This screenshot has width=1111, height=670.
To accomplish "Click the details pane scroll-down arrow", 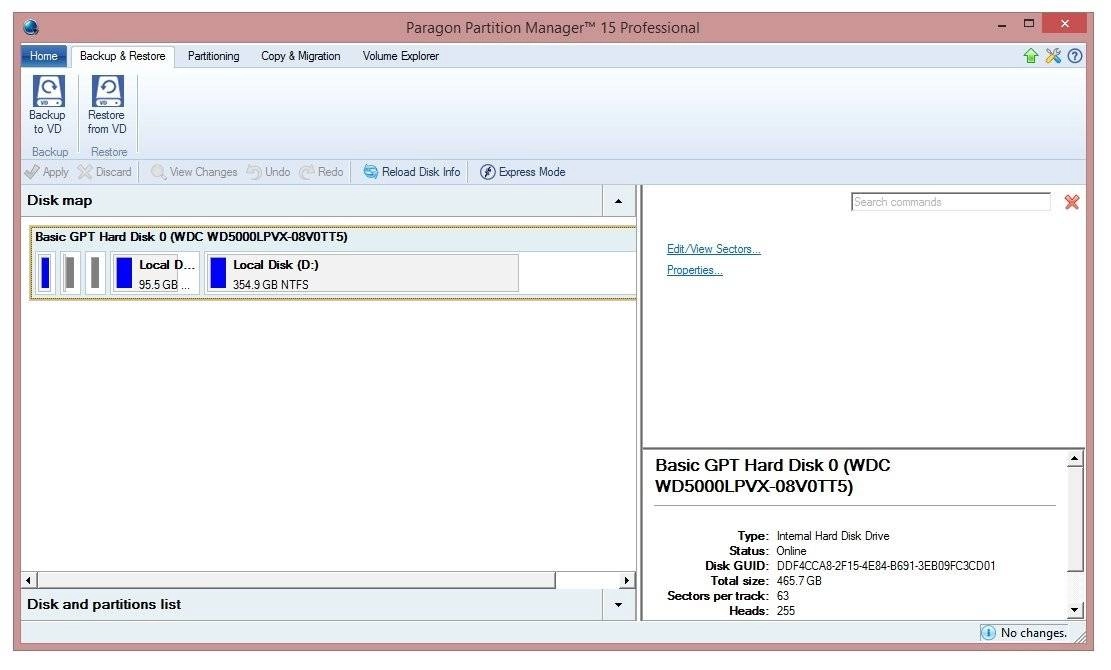I will 1075,610.
